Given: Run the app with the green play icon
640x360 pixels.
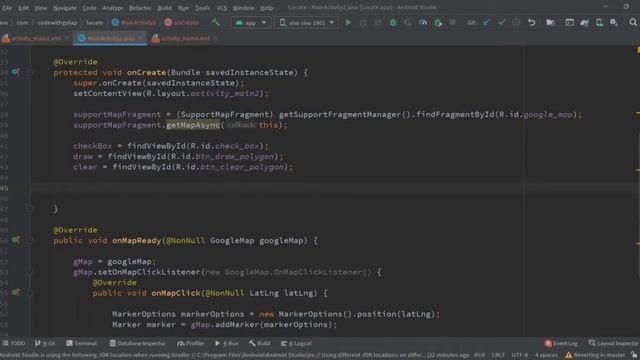Looking at the screenshot, I should click(x=348, y=22).
